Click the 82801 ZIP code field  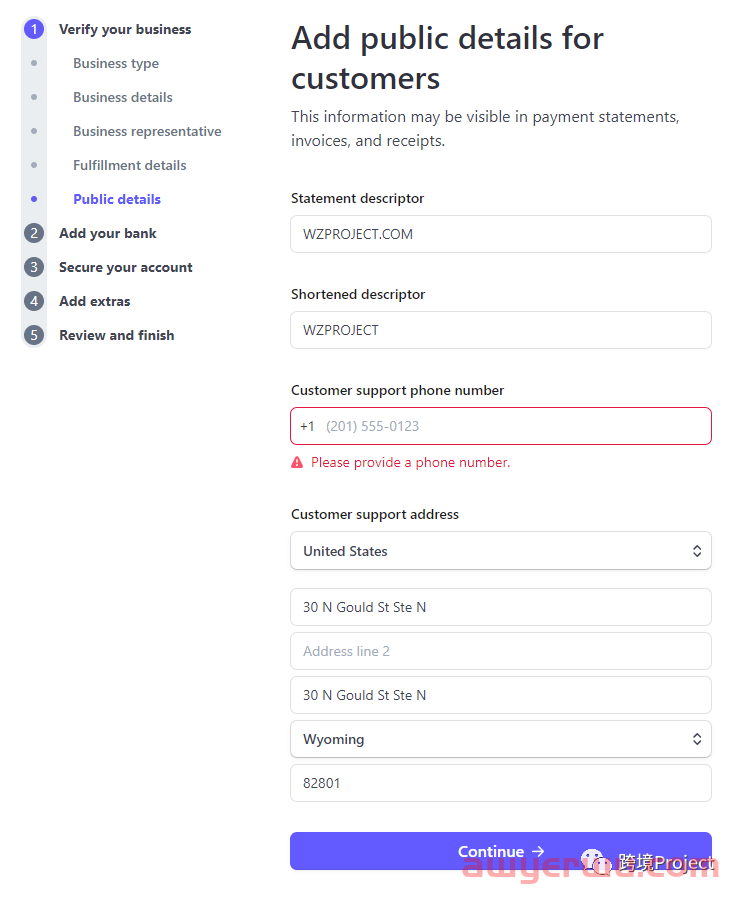coord(500,783)
